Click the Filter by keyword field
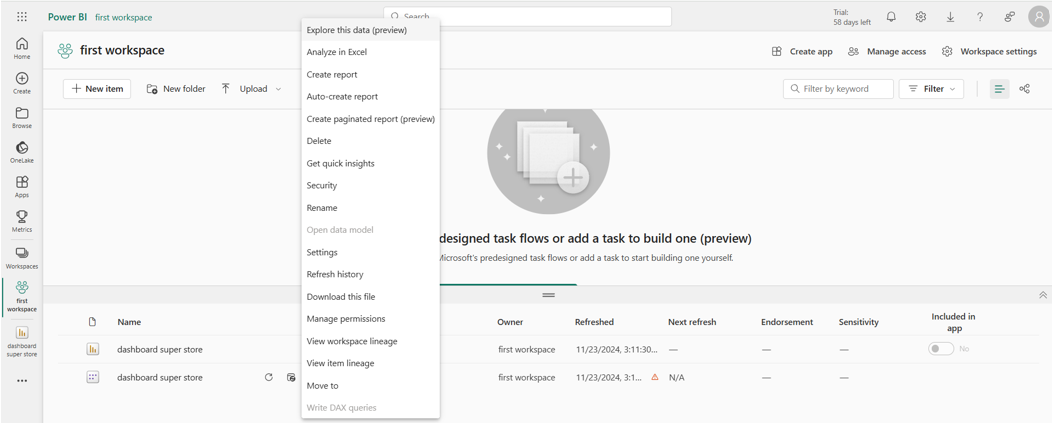The width and height of the screenshot is (1052, 423). click(838, 89)
